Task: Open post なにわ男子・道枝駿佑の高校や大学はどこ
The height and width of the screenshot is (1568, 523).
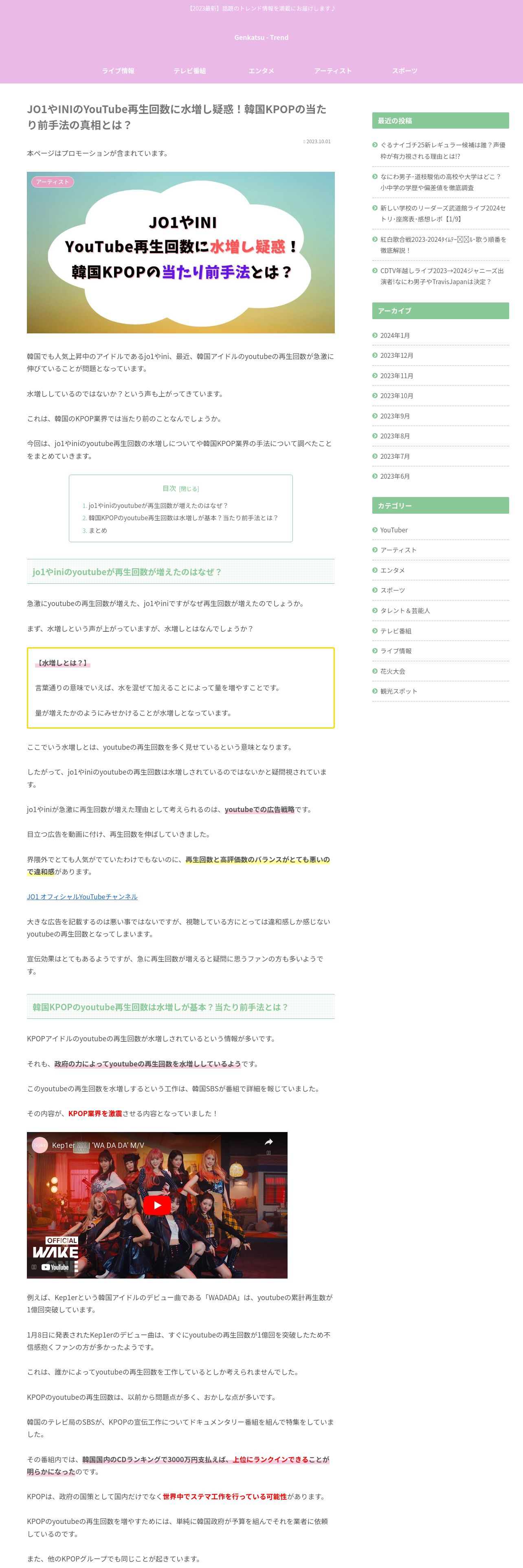Action: click(441, 182)
